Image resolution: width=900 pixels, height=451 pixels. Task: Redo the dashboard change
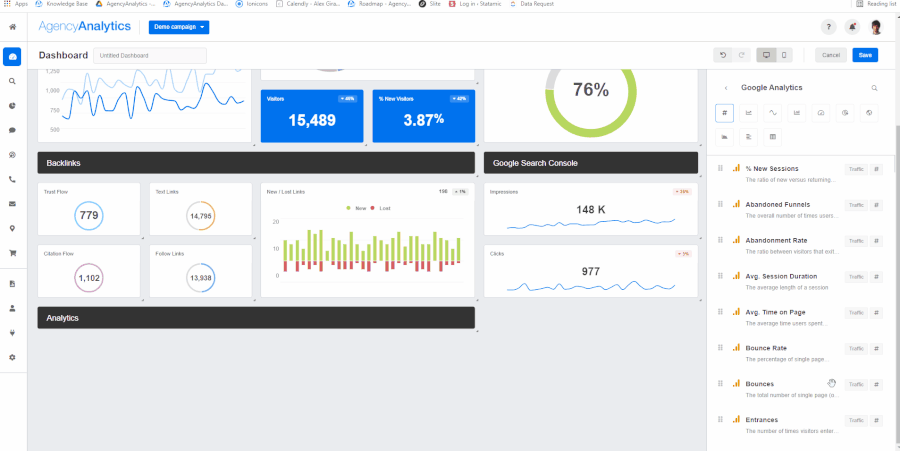pyautogui.click(x=741, y=55)
